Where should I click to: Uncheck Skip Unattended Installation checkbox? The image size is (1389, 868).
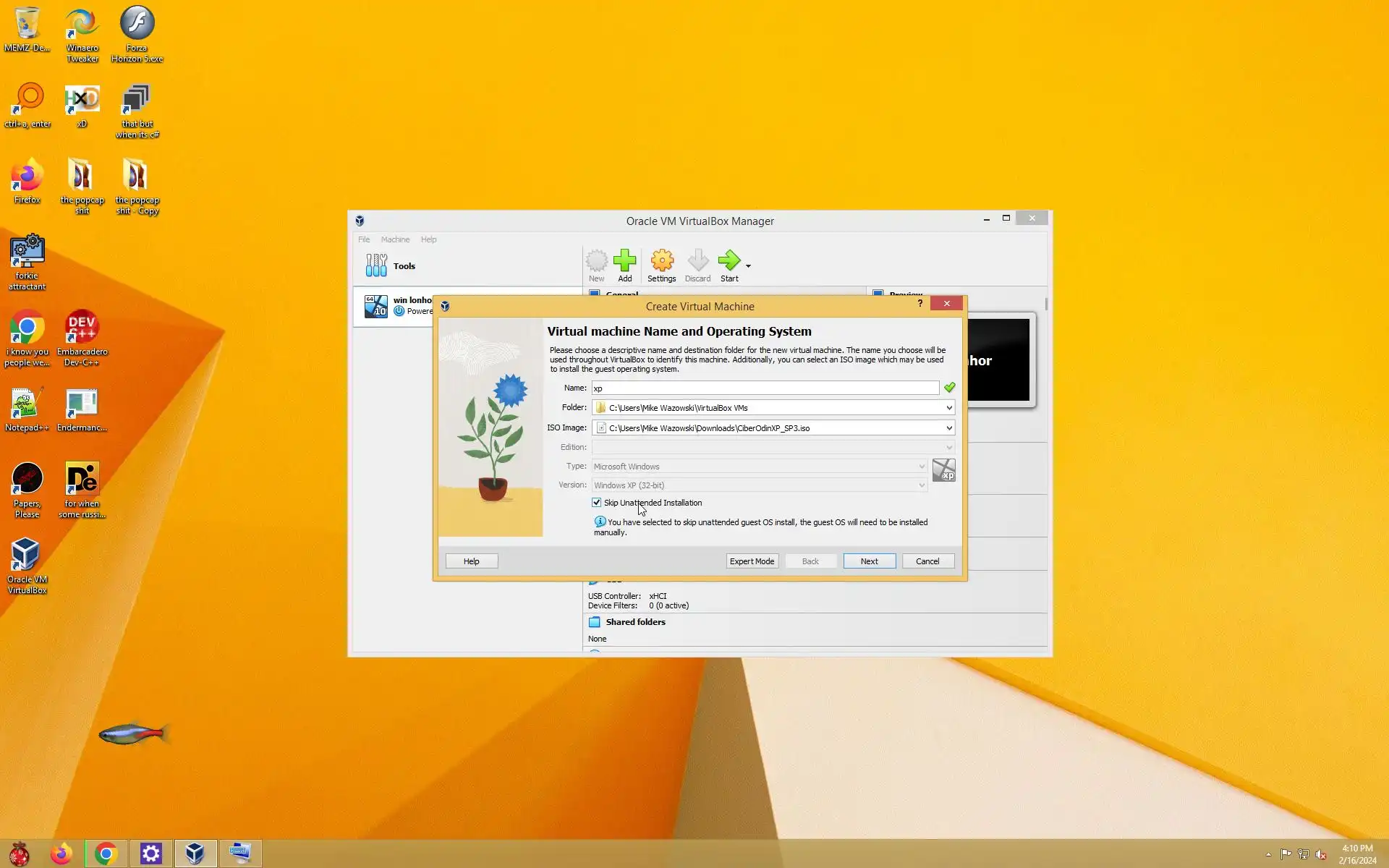click(x=596, y=502)
